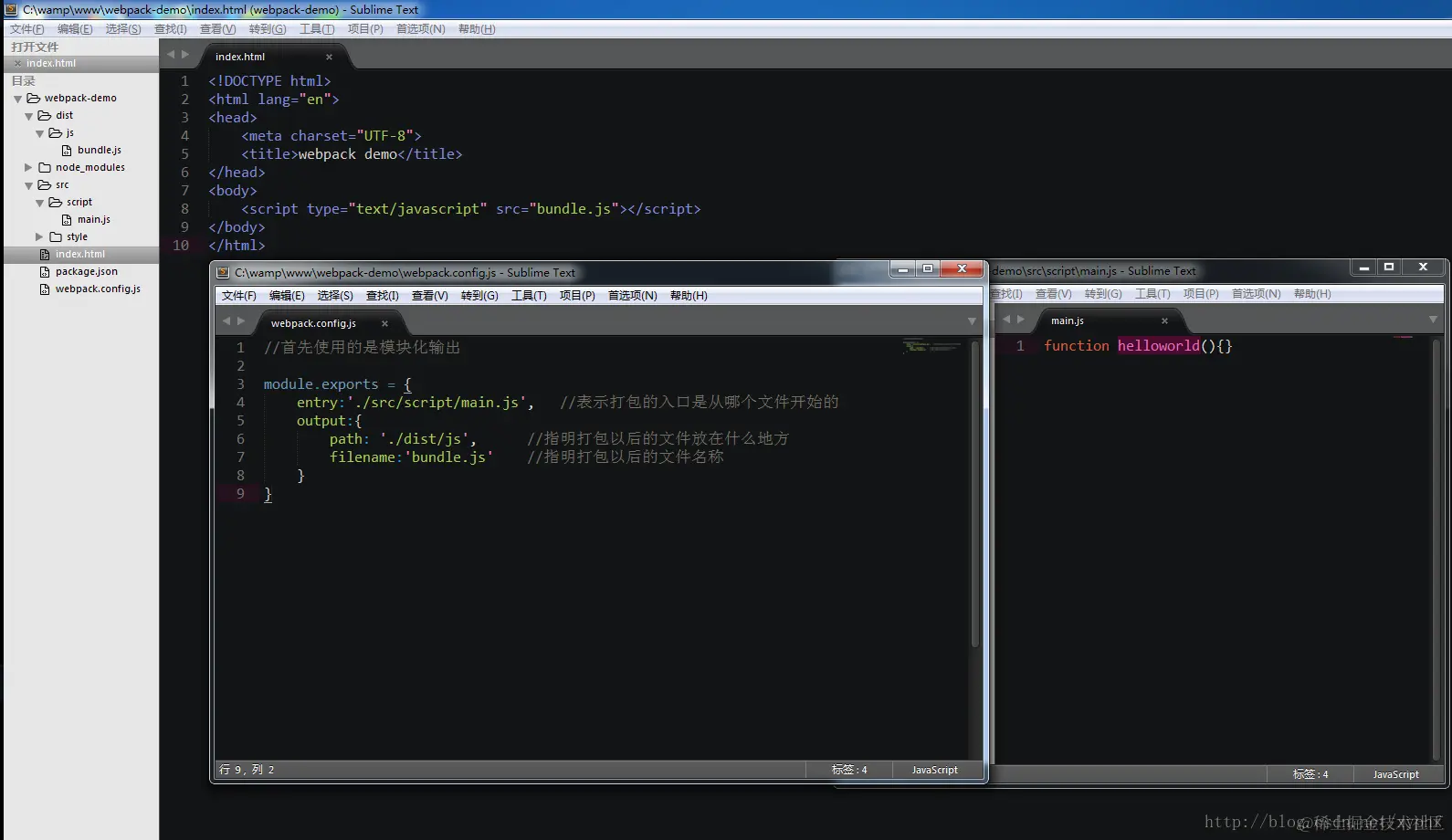Minimize the main.js window
This screenshot has width=1452, height=840.
pyautogui.click(x=1364, y=268)
